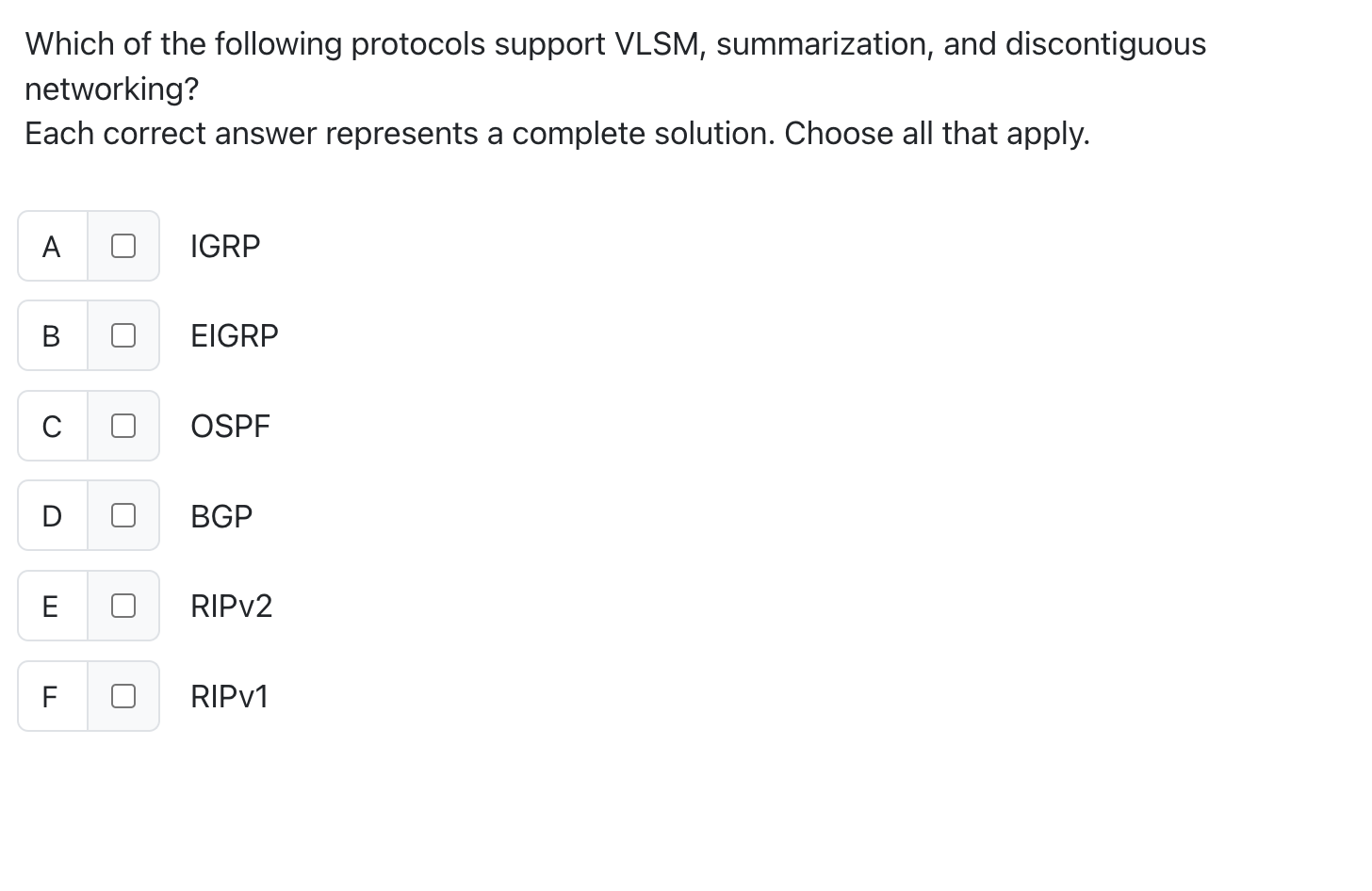This screenshot has width=1372, height=891.
Task: Click the letter D label
Action: pyautogui.click(x=51, y=515)
